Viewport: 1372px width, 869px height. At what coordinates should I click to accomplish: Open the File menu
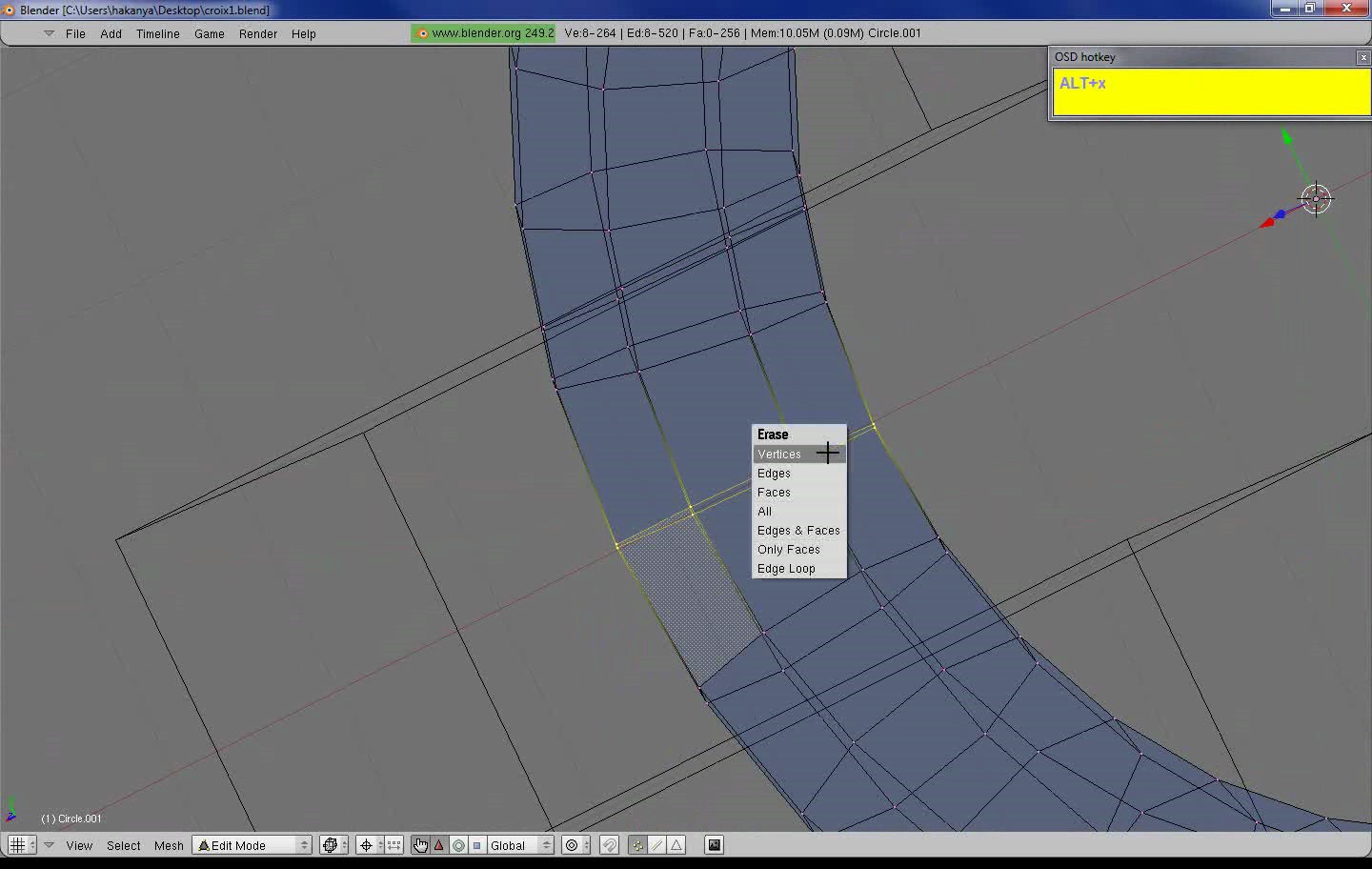click(x=75, y=33)
